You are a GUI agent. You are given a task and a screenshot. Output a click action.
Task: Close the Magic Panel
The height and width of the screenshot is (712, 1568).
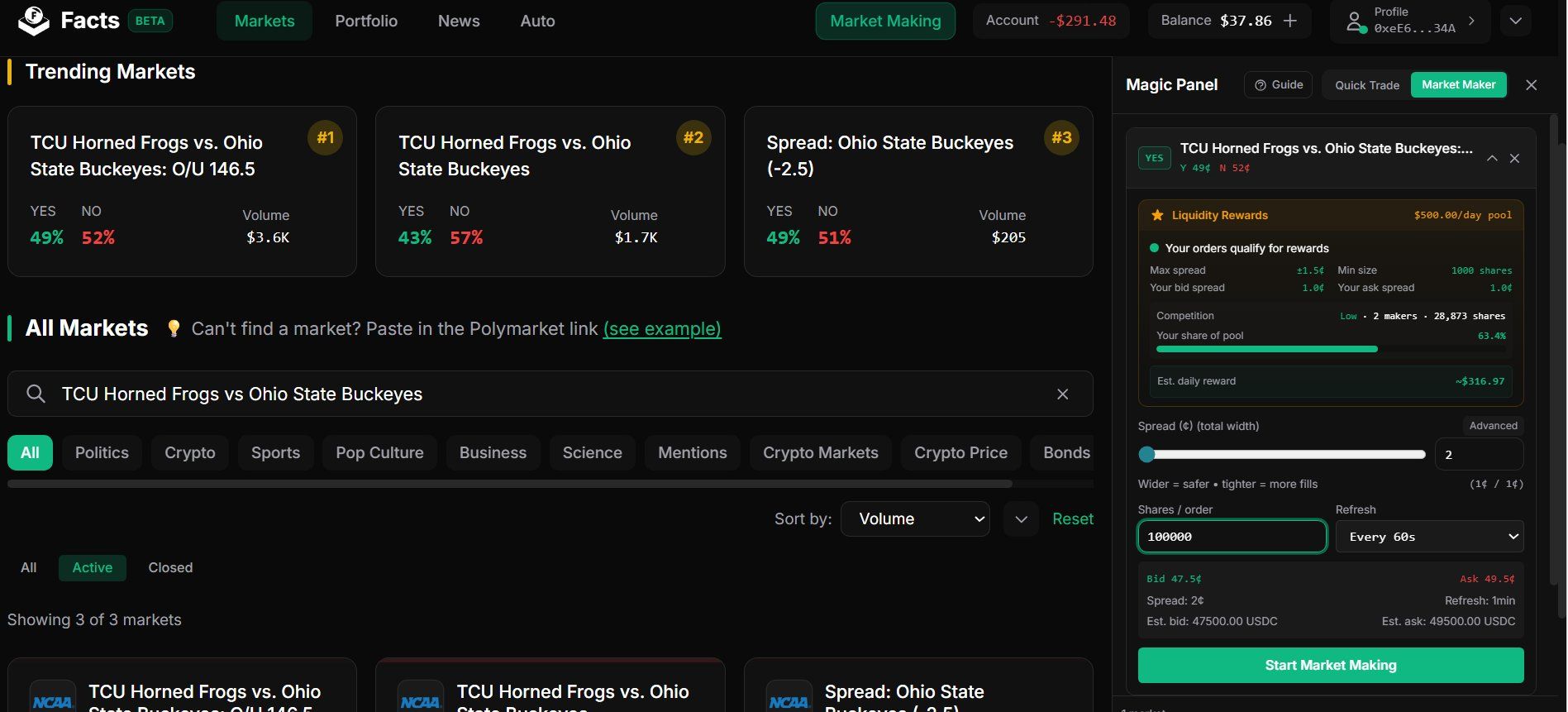[x=1531, y=85]
